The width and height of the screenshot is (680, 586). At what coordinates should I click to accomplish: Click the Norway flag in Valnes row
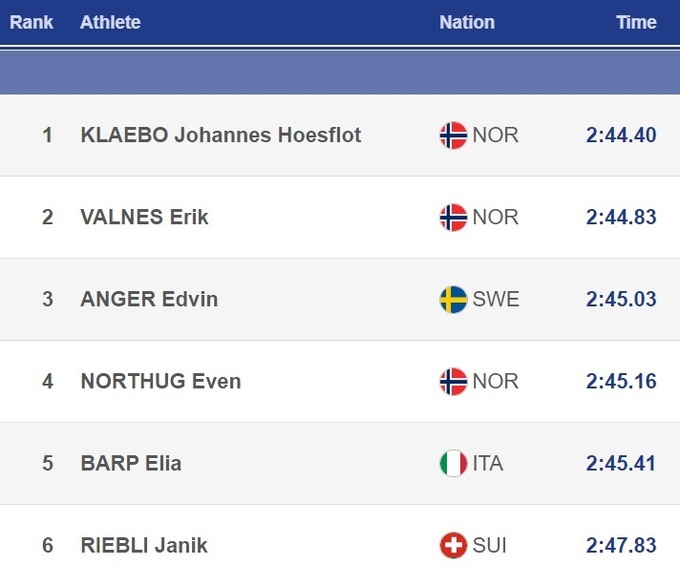pos(453,217)
